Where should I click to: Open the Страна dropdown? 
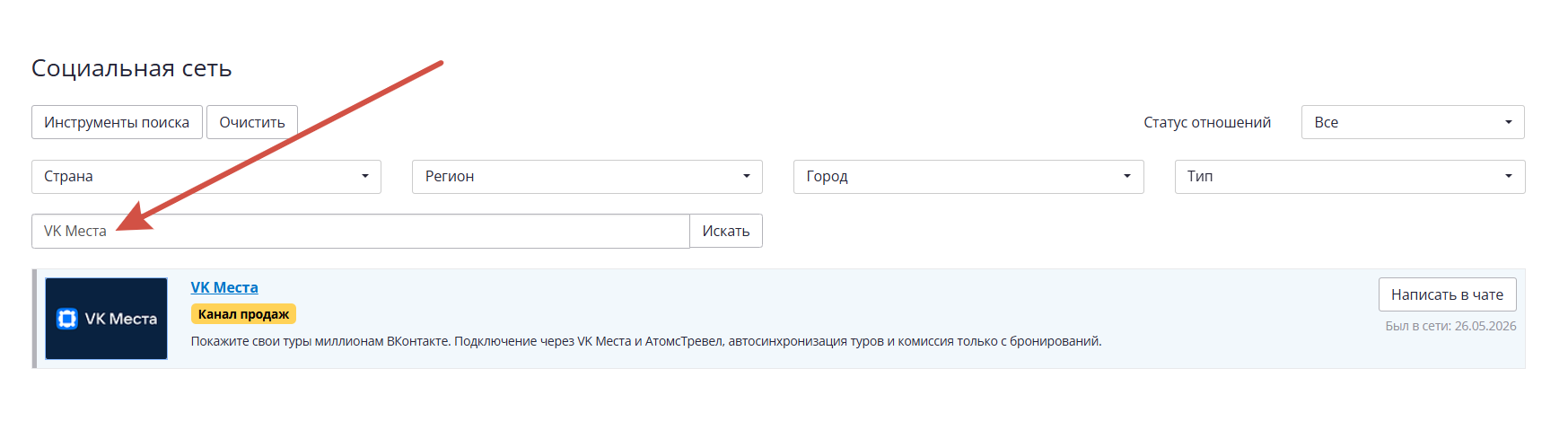click(x=206, y=177)
